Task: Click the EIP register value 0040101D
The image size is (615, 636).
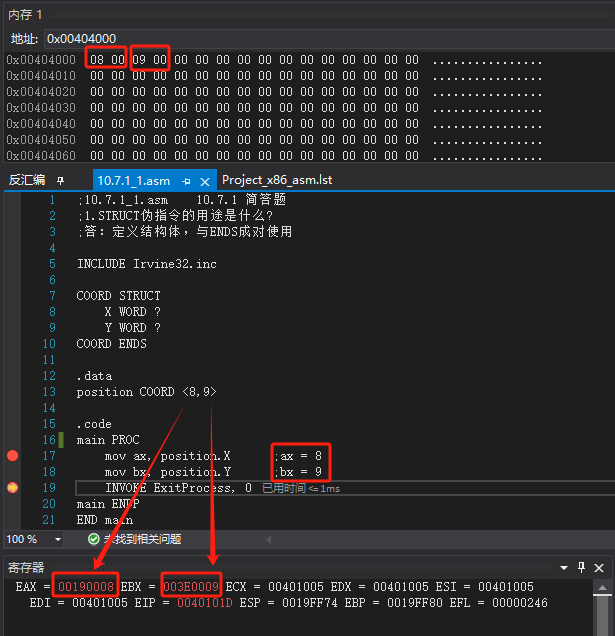Action: click(205, 603)
